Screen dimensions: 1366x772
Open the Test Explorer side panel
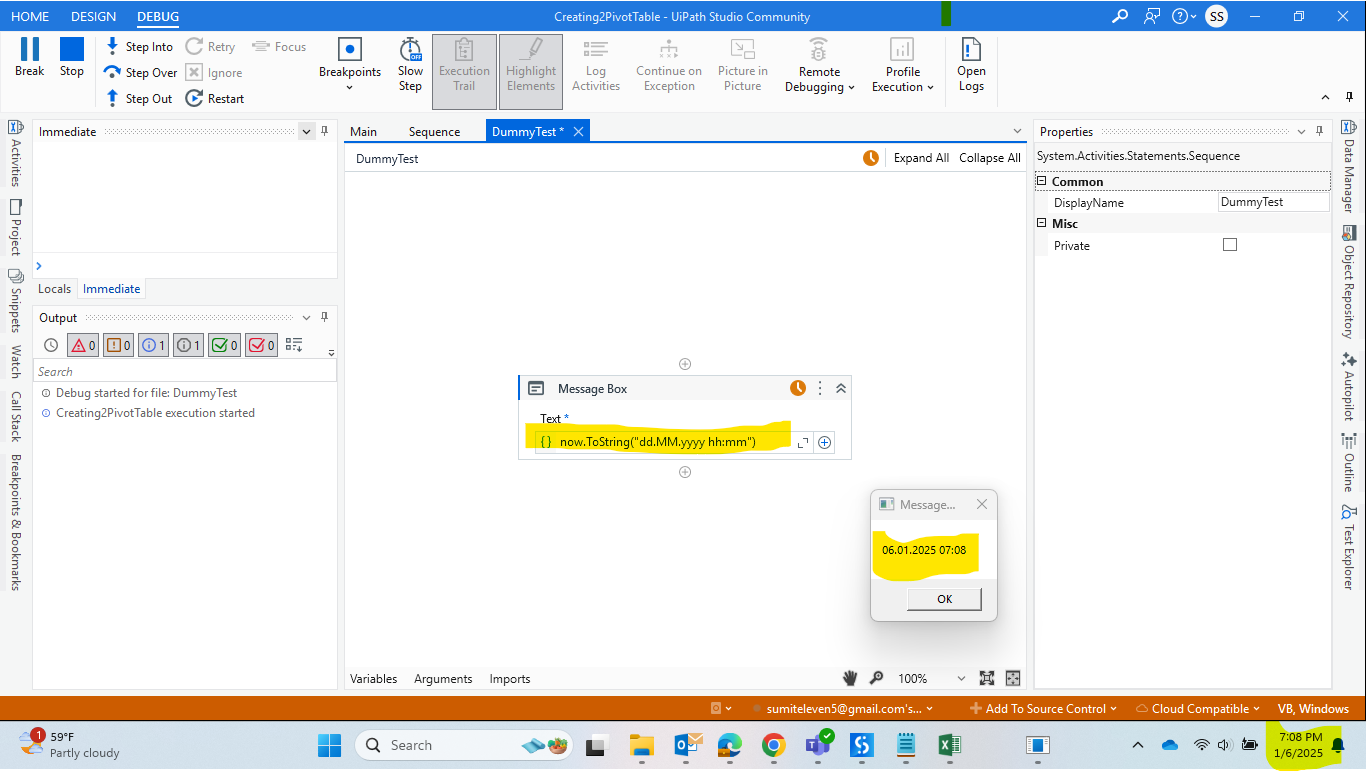(x=1348, y=547)
